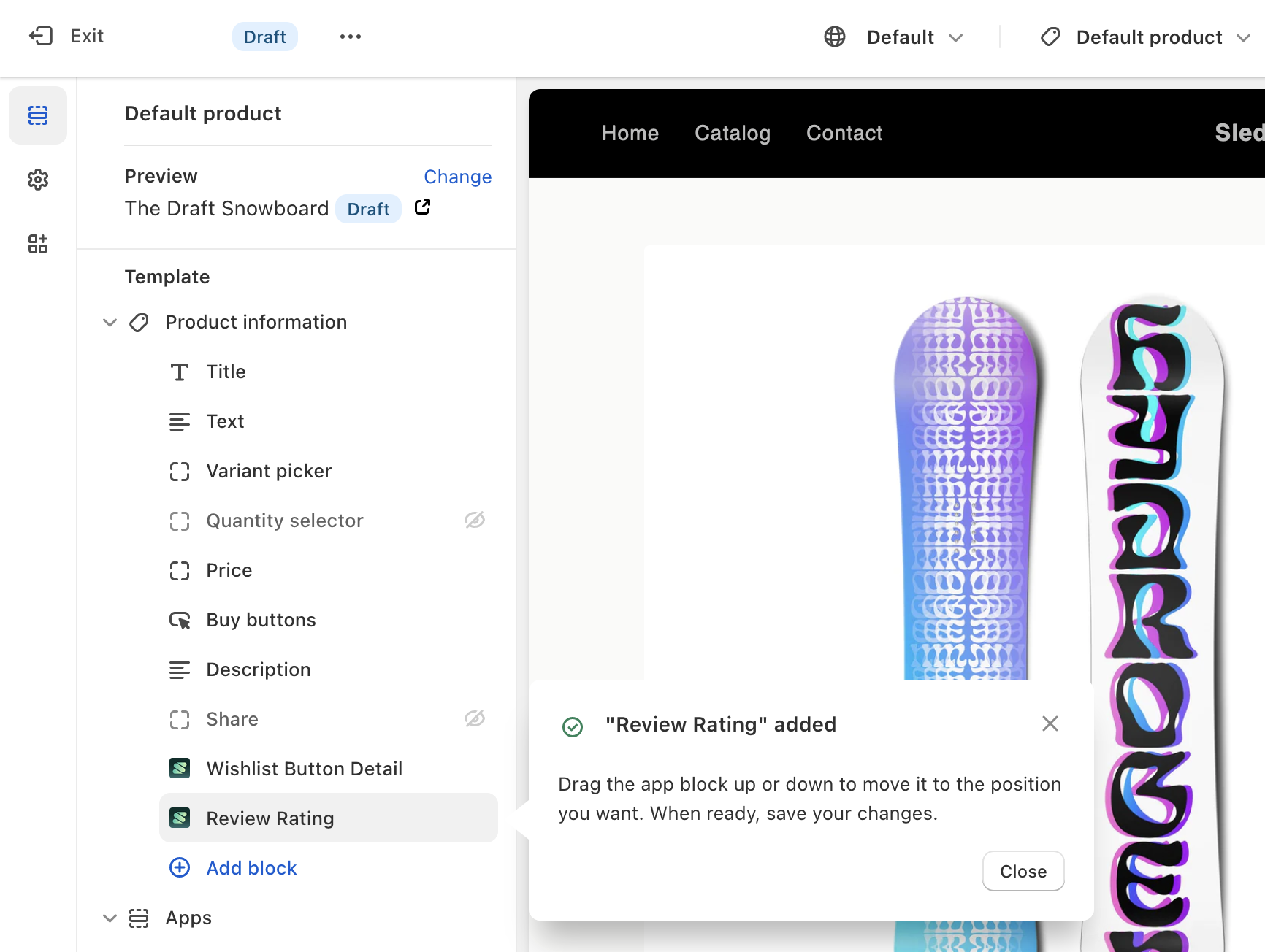Click the Wishlist Button Detail app icon
The height and width of the screenshot is (952, 1265).
180,768
